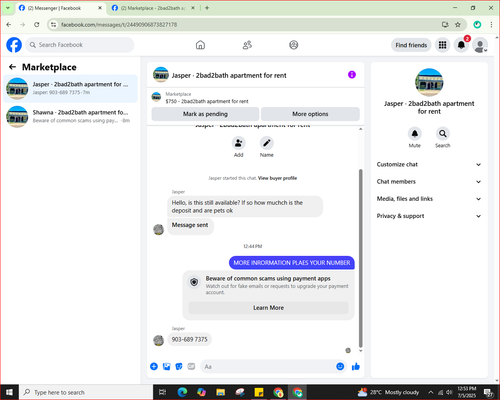Search in conversation with magnifier icon
Image resolution: width=500 pixels, height=400 pixels.
[x=443, y=134]
